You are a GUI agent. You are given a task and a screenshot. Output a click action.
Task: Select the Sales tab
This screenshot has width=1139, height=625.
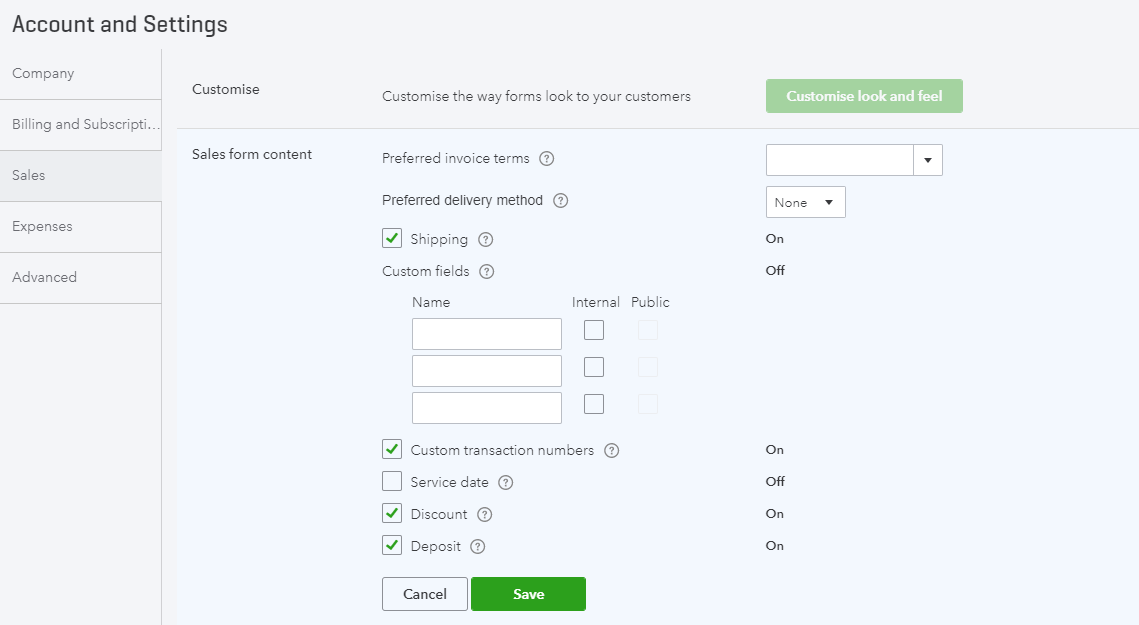tap(81, 175)
